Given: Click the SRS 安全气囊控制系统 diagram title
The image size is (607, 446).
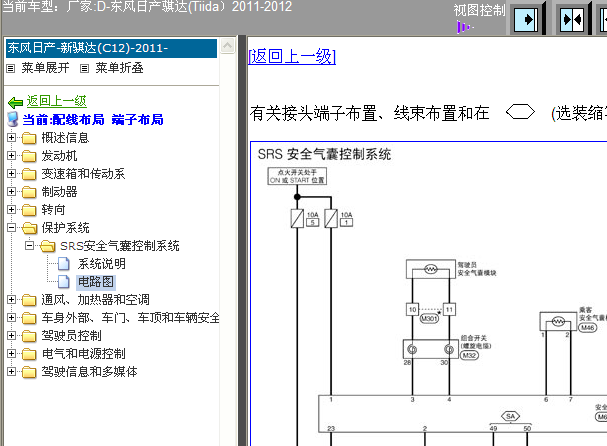Looking at the screenshot, I should [x=324, y=154].
